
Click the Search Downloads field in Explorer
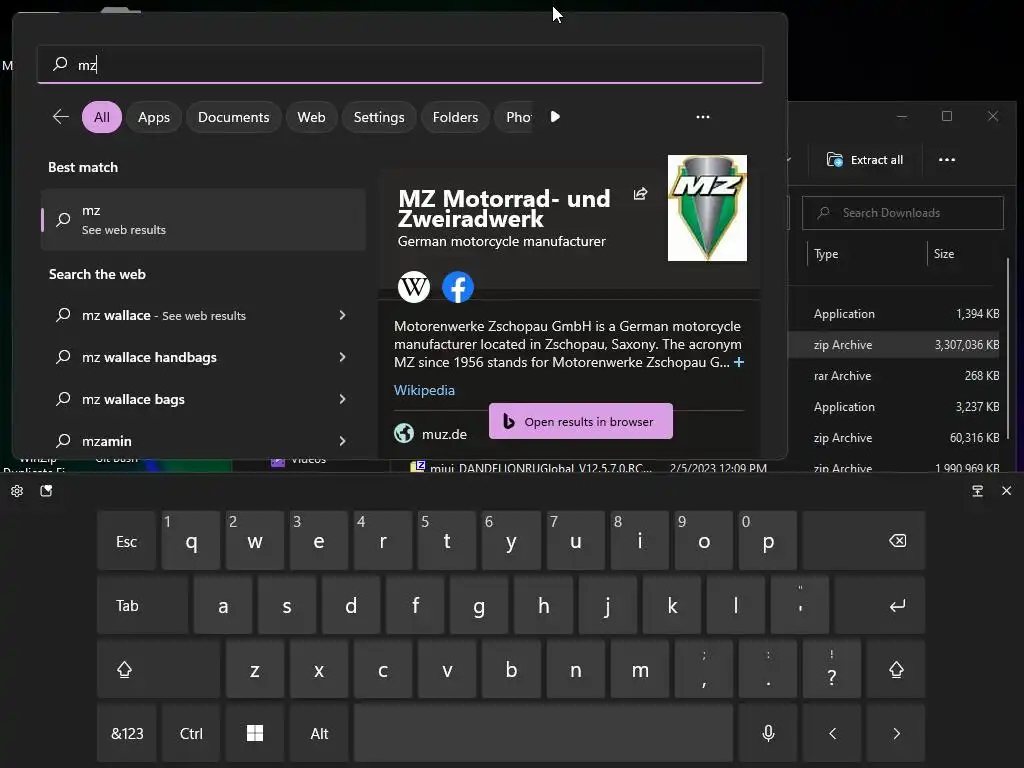903,213
